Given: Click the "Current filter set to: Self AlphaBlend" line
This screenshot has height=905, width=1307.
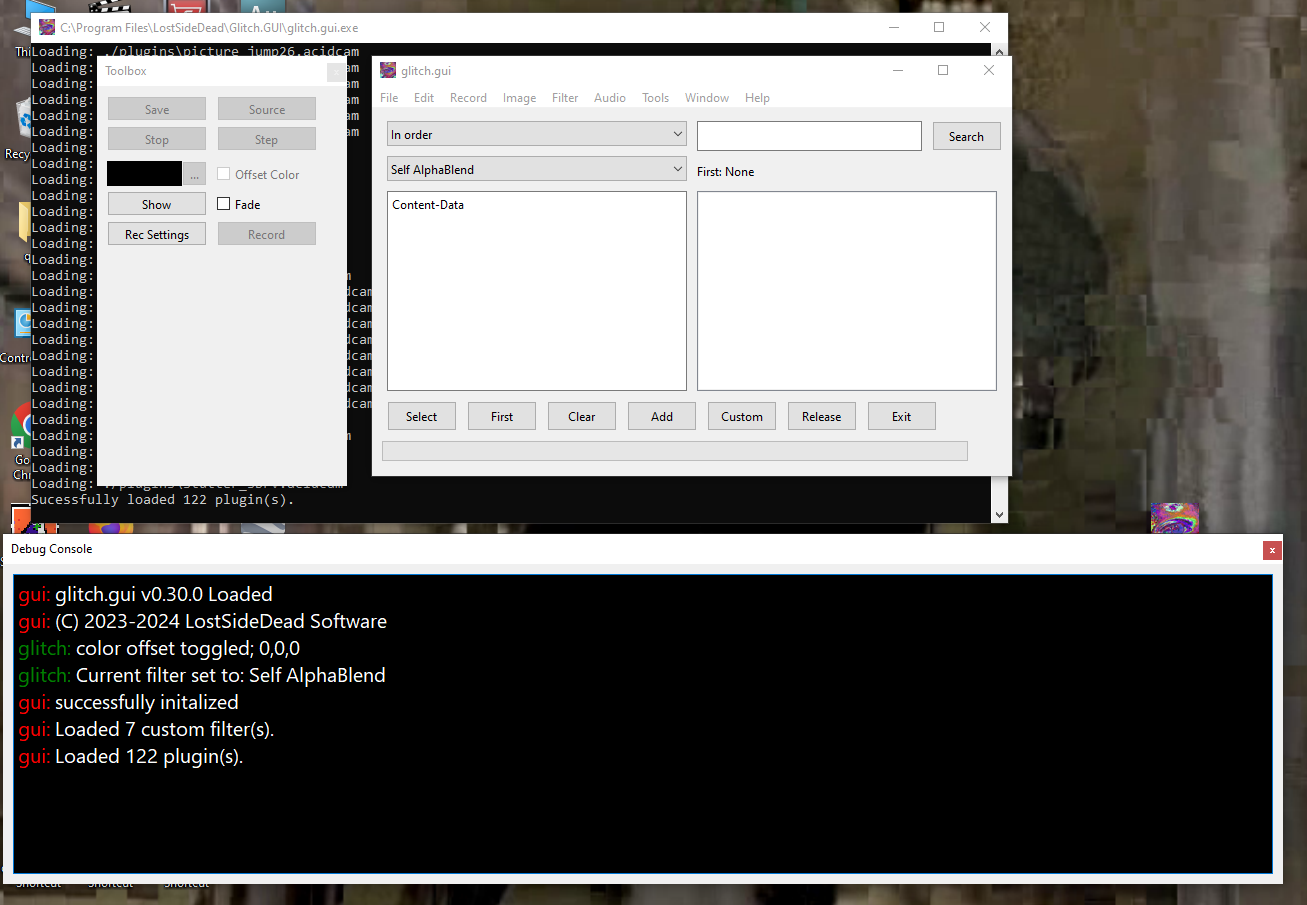Looking at the screenshot, I should 231,676.
